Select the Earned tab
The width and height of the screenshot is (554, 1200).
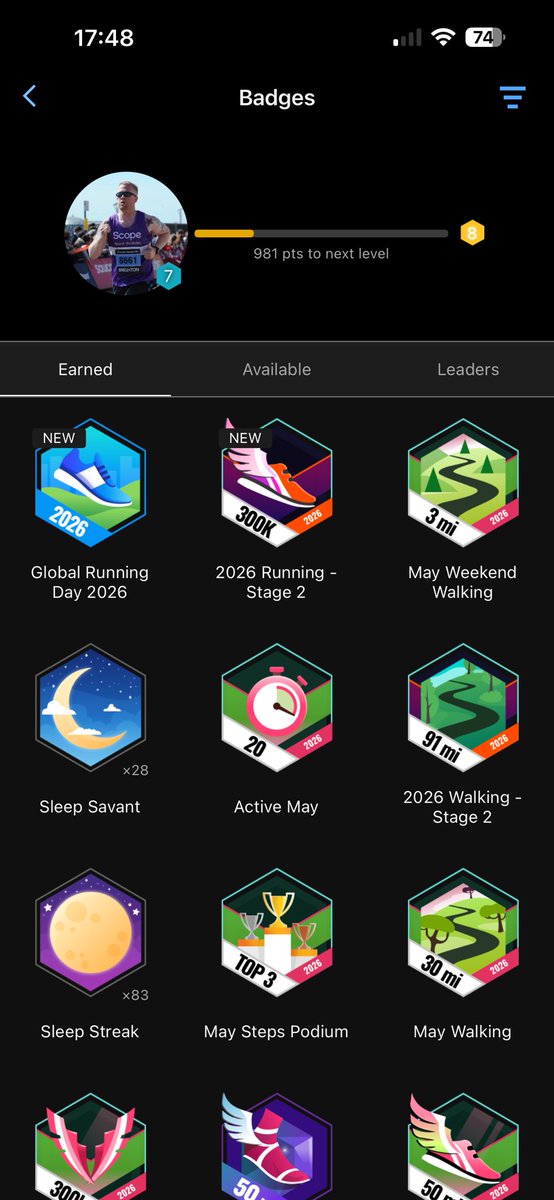point(85,369)
